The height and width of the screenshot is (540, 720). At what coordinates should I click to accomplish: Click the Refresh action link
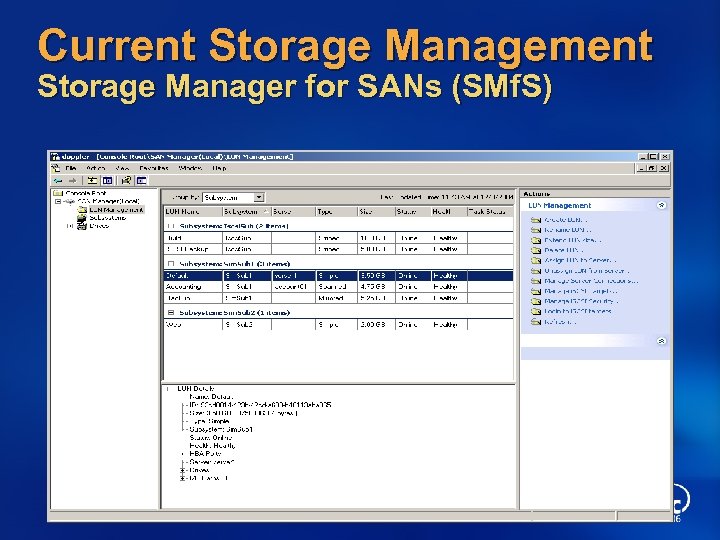click(560, 322)
